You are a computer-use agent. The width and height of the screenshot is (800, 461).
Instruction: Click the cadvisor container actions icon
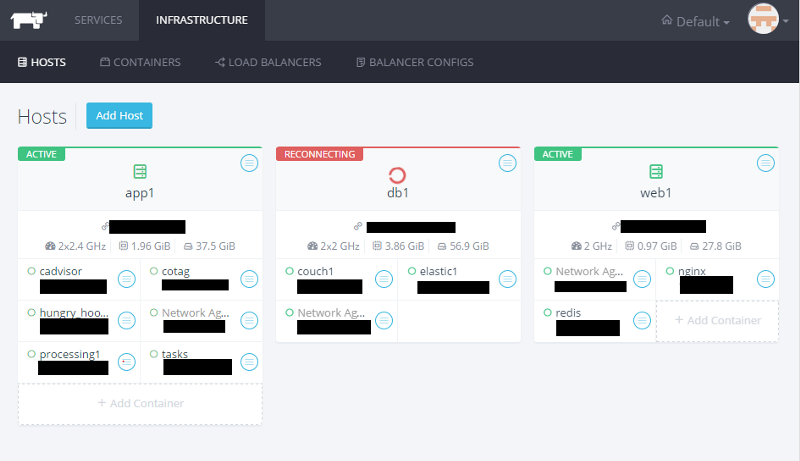(x=127, y=279)
